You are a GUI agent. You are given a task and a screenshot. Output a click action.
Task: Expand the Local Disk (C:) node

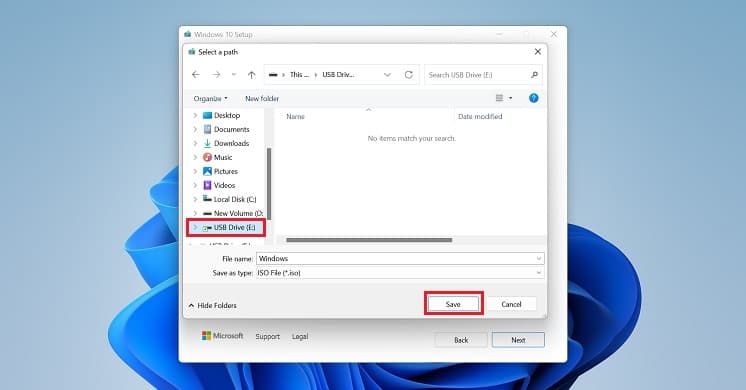[195, 199]
